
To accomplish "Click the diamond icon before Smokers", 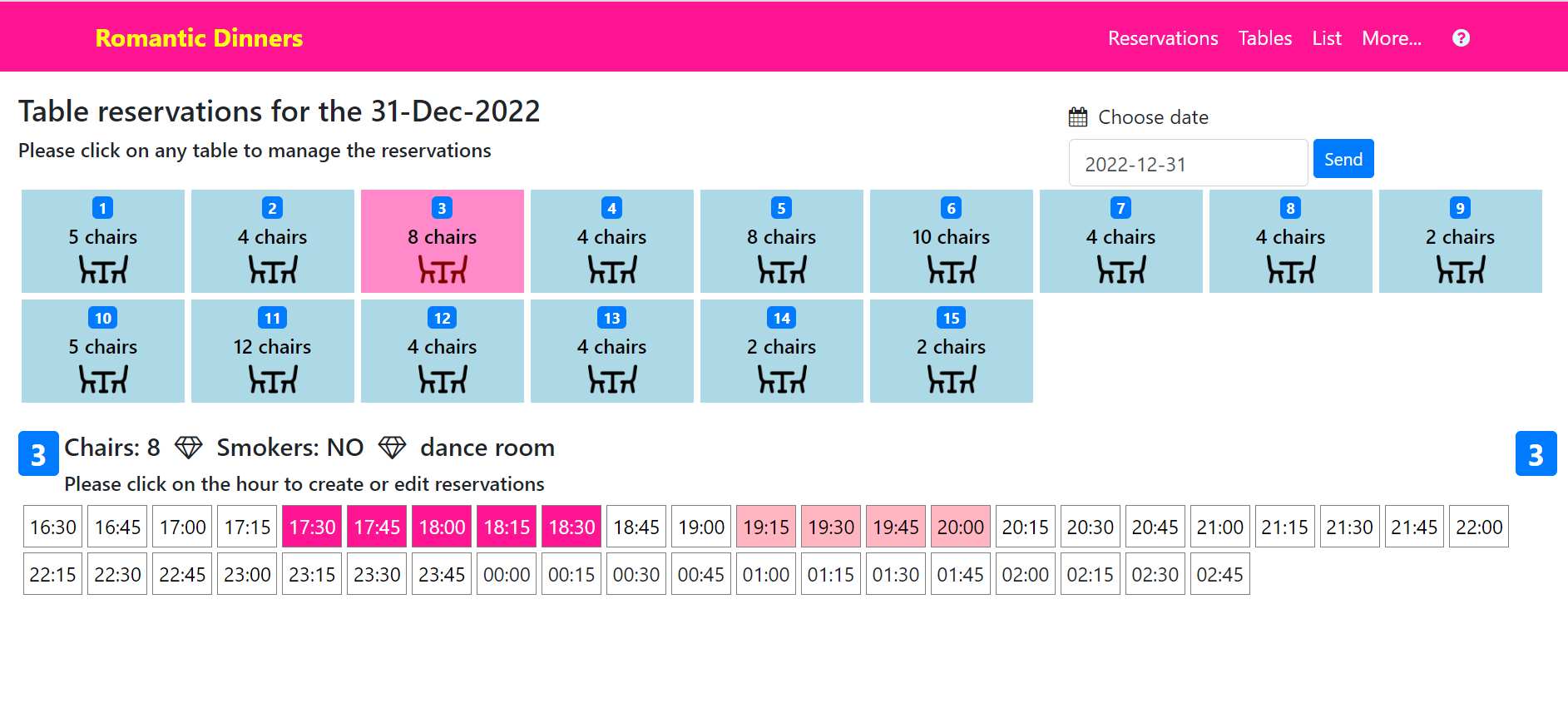I will click(x=188, y=448).
